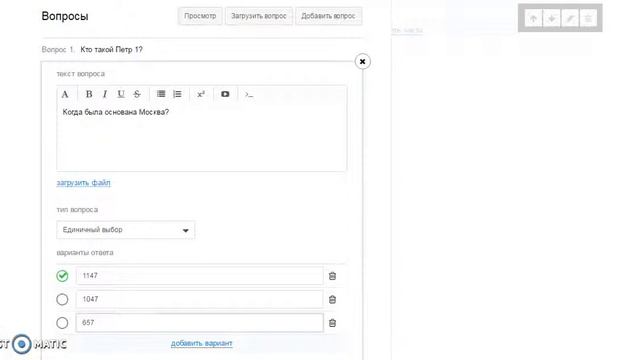Edit the answer field containing 1047

200,299
